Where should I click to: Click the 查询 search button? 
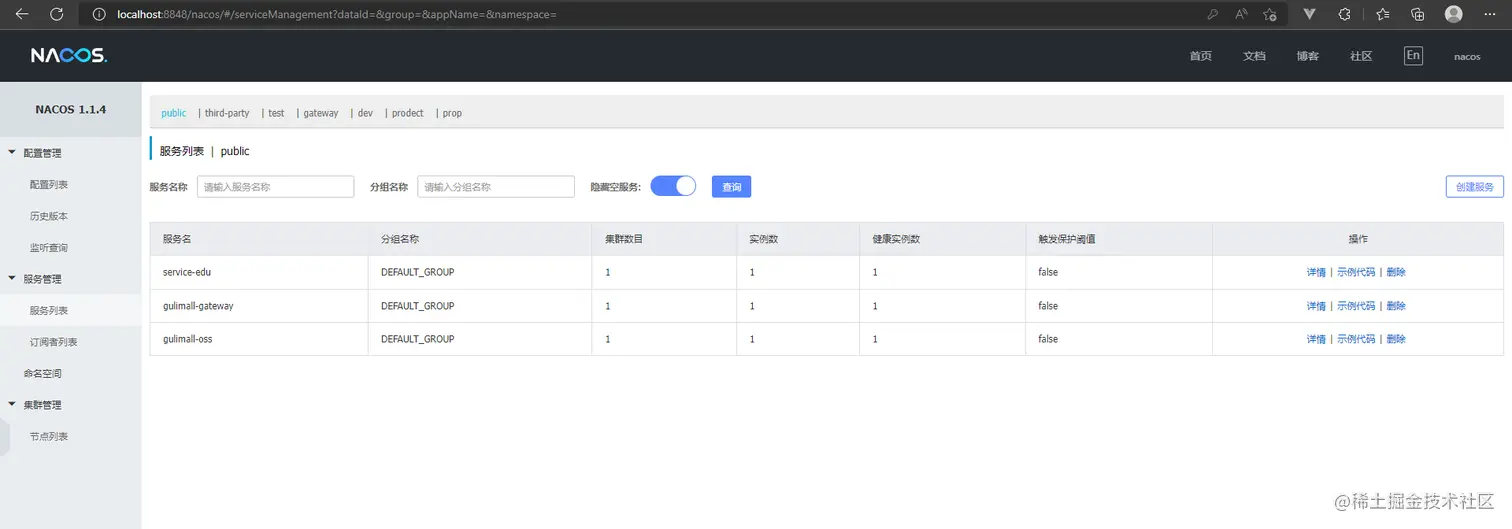click(731, 187)
